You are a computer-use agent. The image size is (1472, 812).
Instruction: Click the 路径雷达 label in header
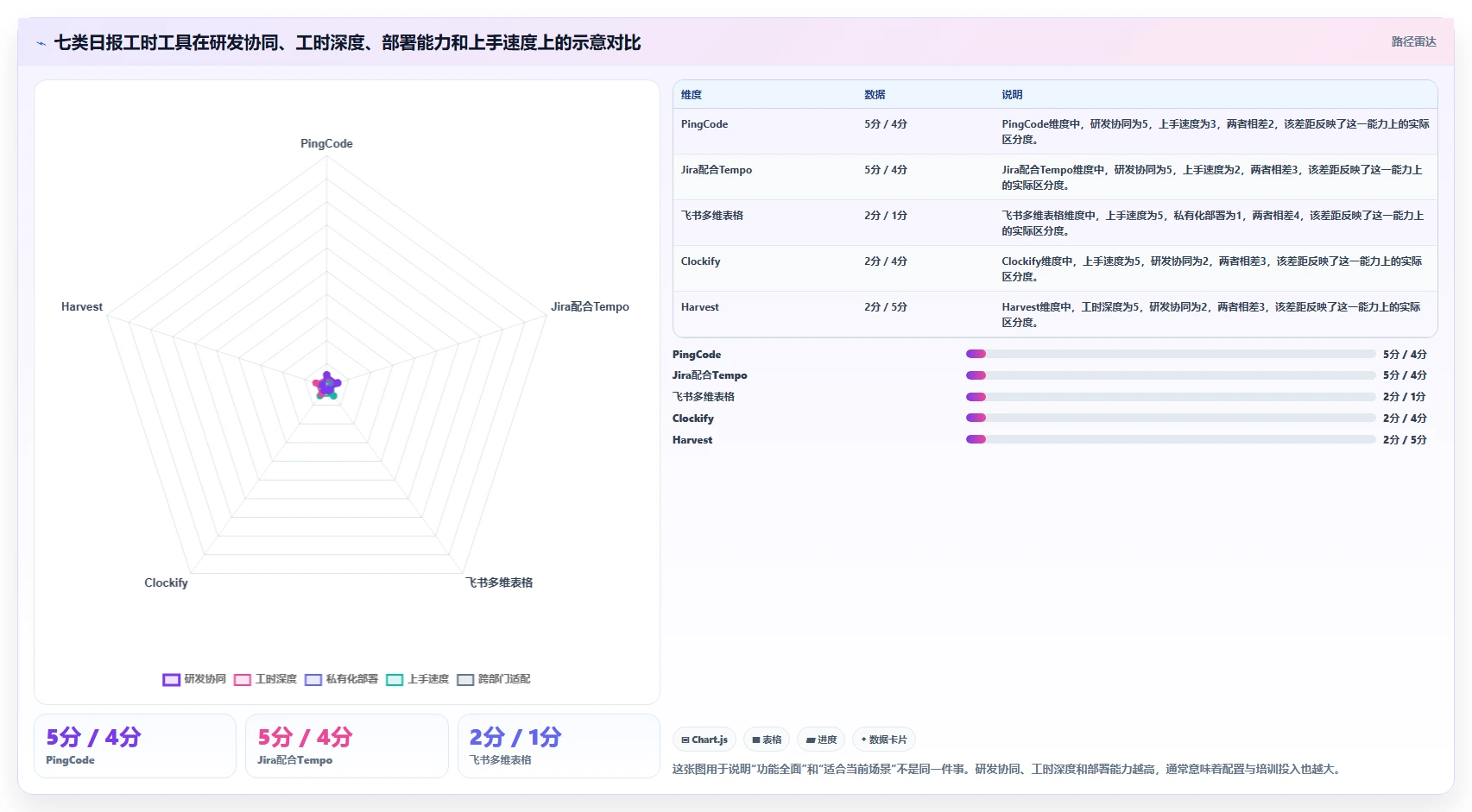click(1413, 41)
